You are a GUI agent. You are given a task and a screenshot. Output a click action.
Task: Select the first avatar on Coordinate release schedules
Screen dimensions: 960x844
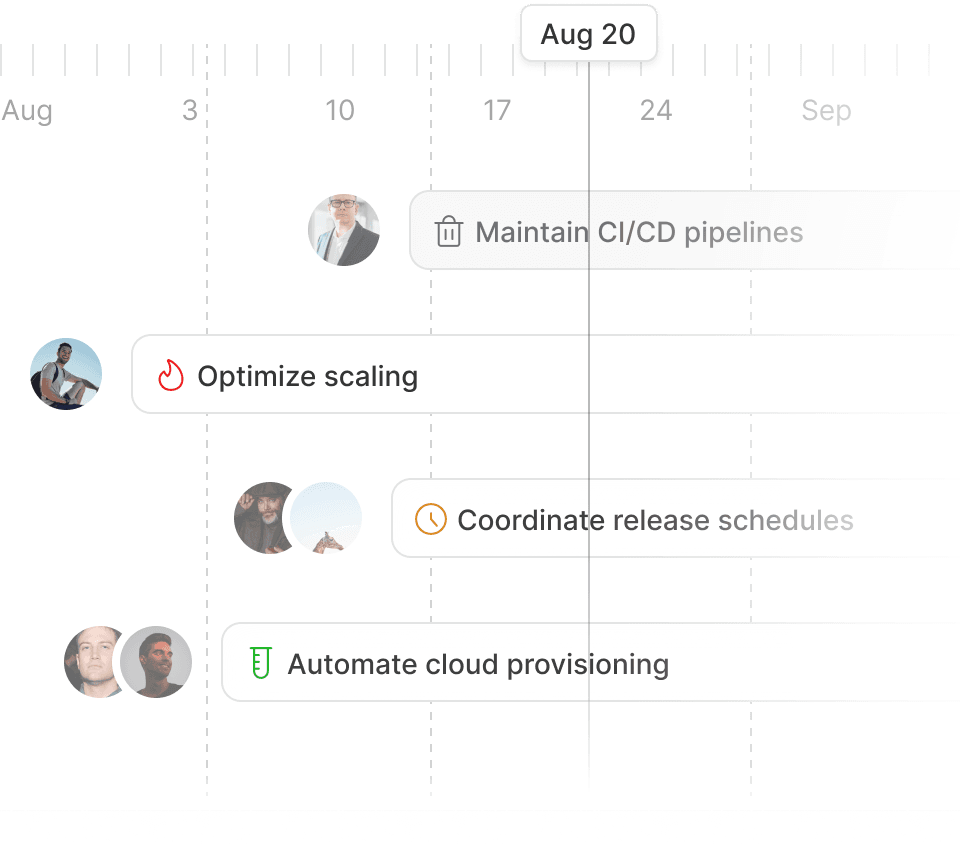(263, 518)
